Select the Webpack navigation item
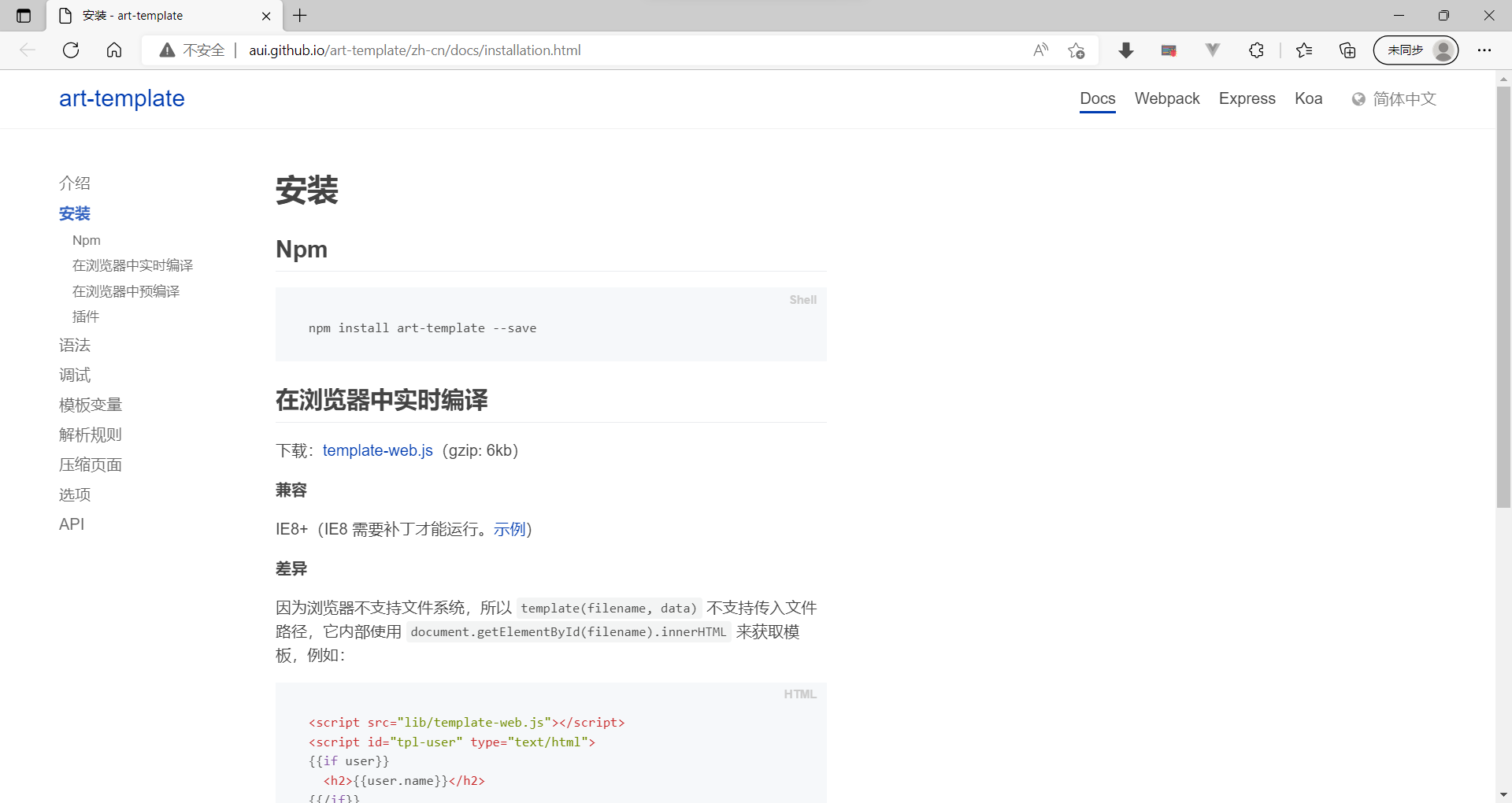 pyautogui.click(x=1166, y=98)
